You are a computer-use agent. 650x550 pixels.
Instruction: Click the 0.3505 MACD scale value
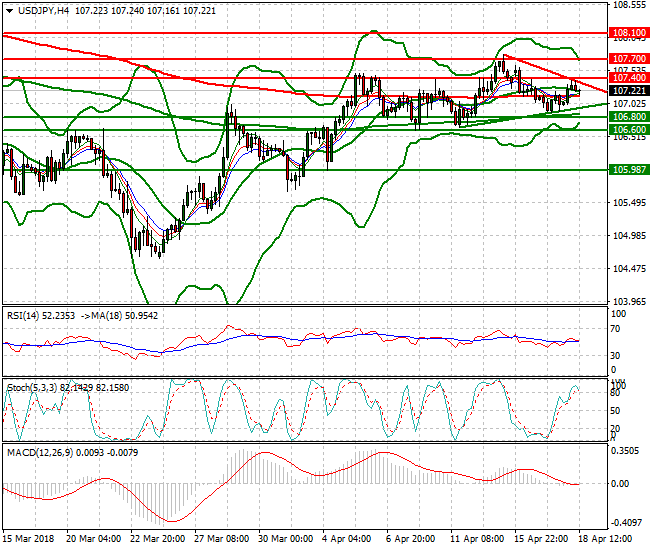tap(625, 451)
